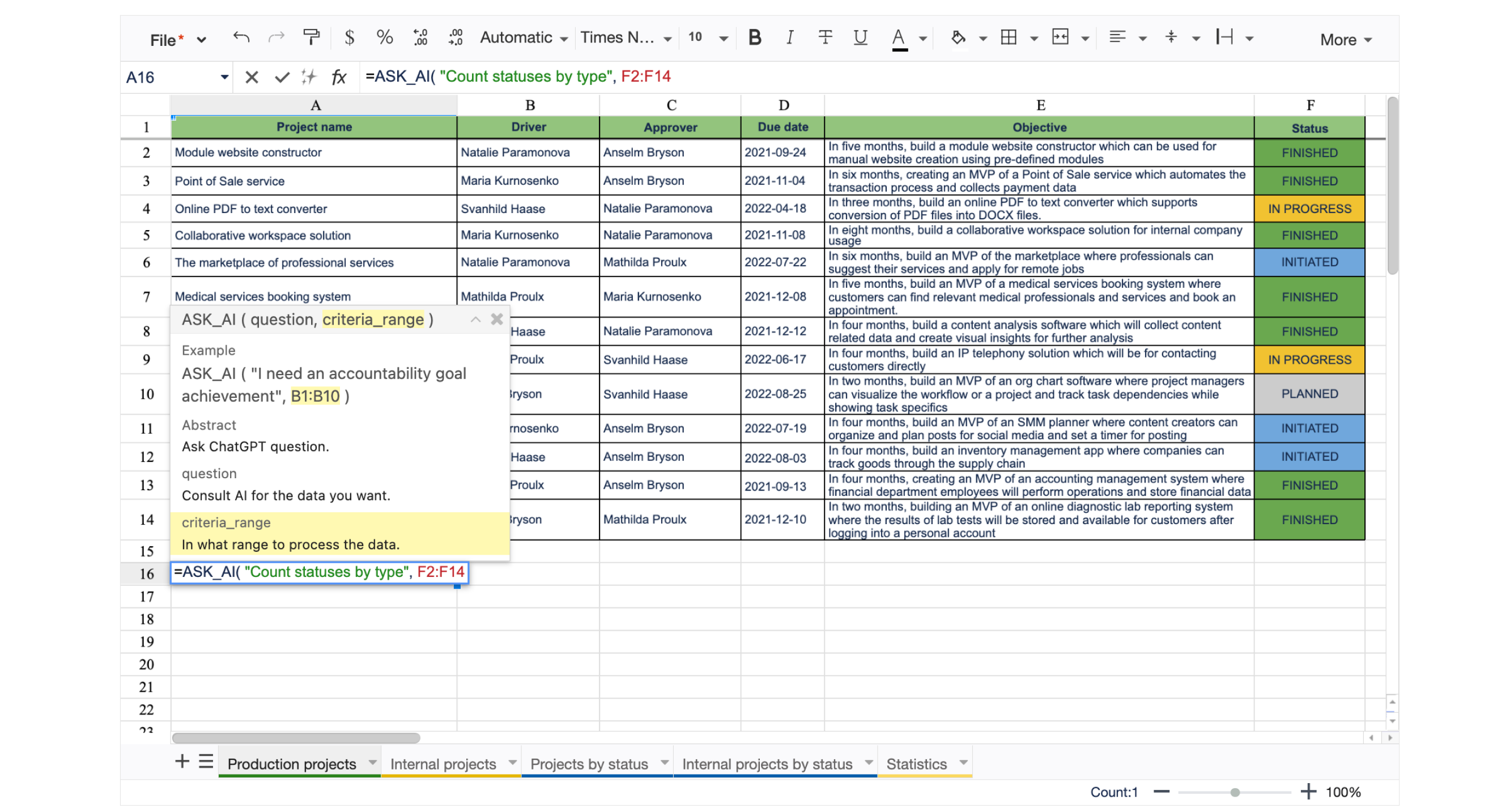
Task: Toggle bold formatting
Action: point(754,38)
